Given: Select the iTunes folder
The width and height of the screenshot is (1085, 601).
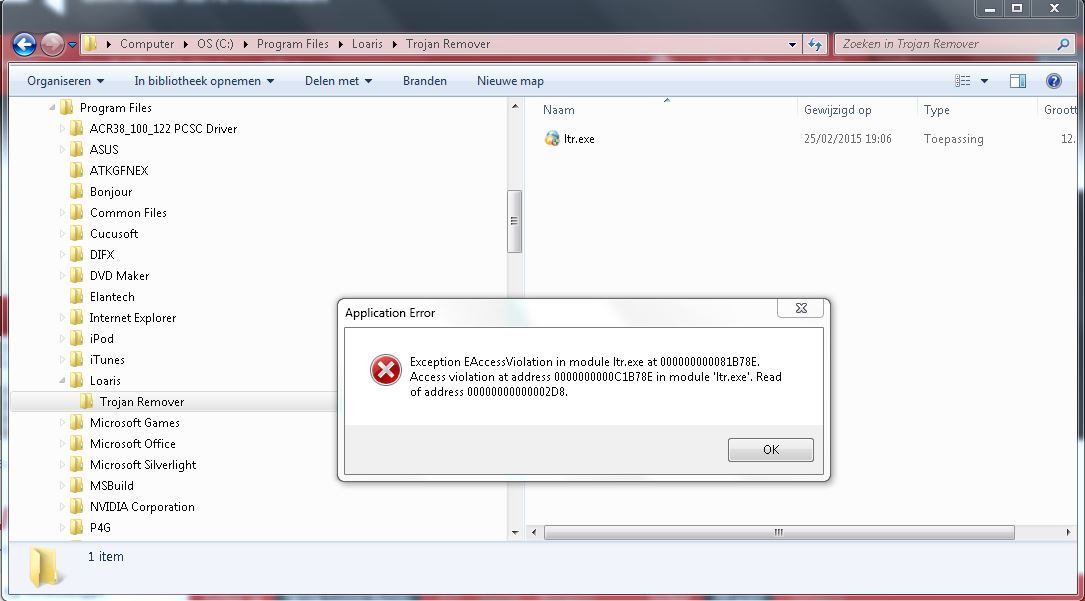Looking at the screenshot, I should (107, 360).
